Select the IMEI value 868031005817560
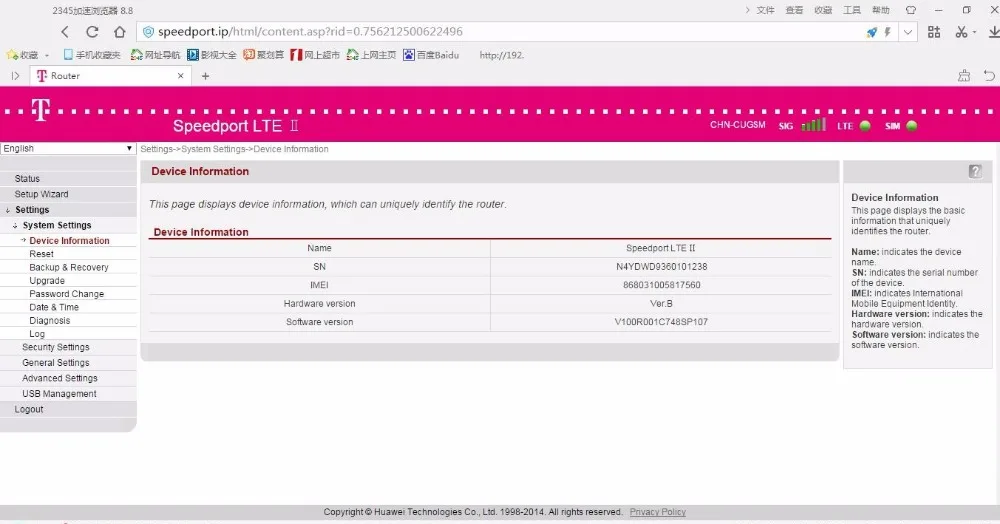1000x524 pixels. coord(661,285)
